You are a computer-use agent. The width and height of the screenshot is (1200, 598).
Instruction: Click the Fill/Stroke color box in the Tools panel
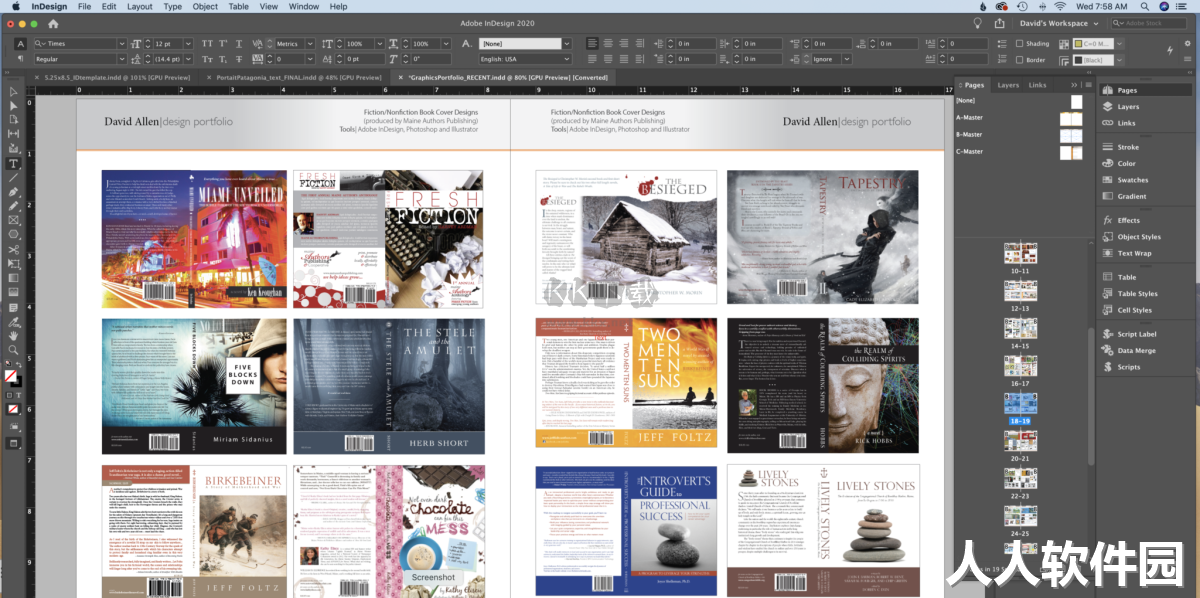point(11,377)
